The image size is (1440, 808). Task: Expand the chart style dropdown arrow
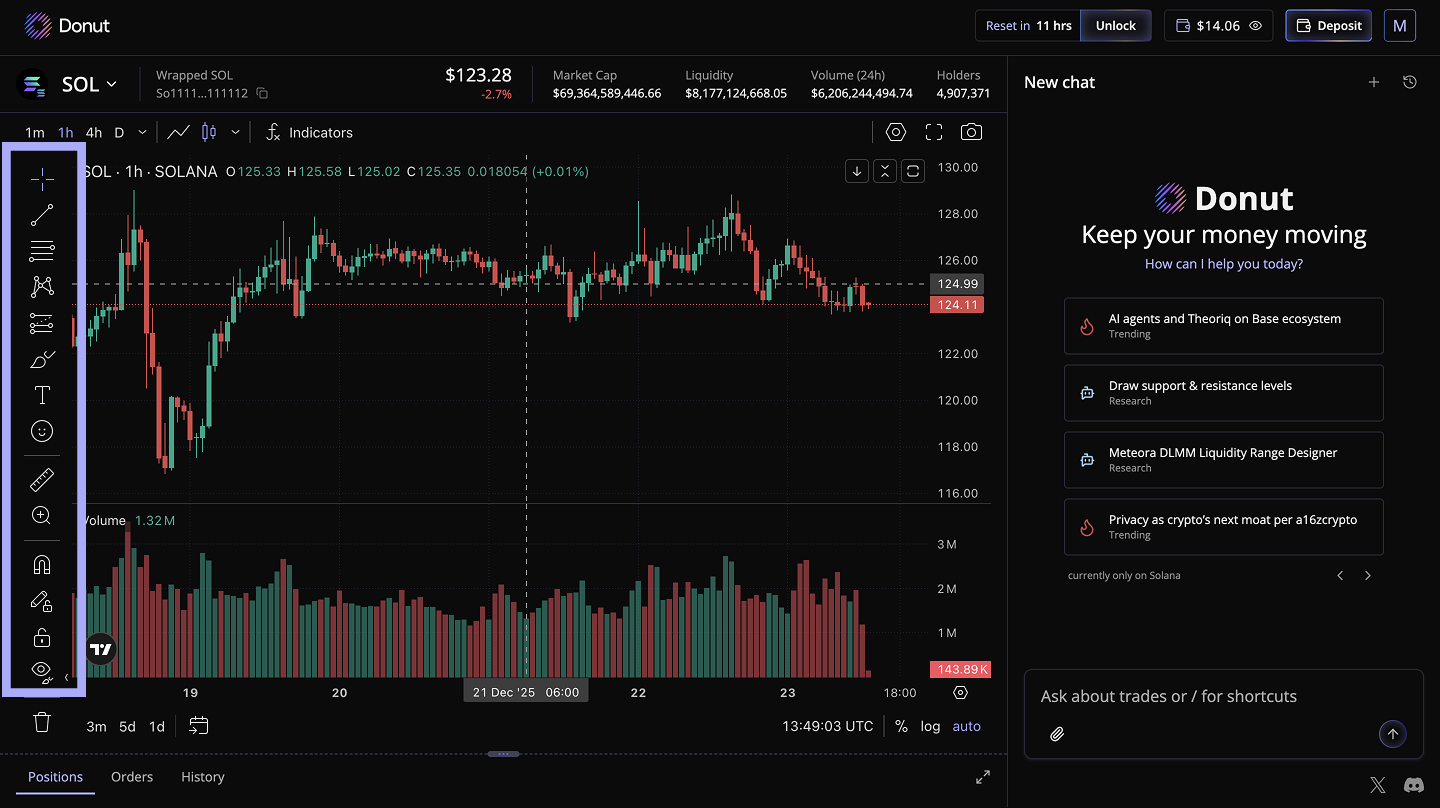(x=236, y=132)
